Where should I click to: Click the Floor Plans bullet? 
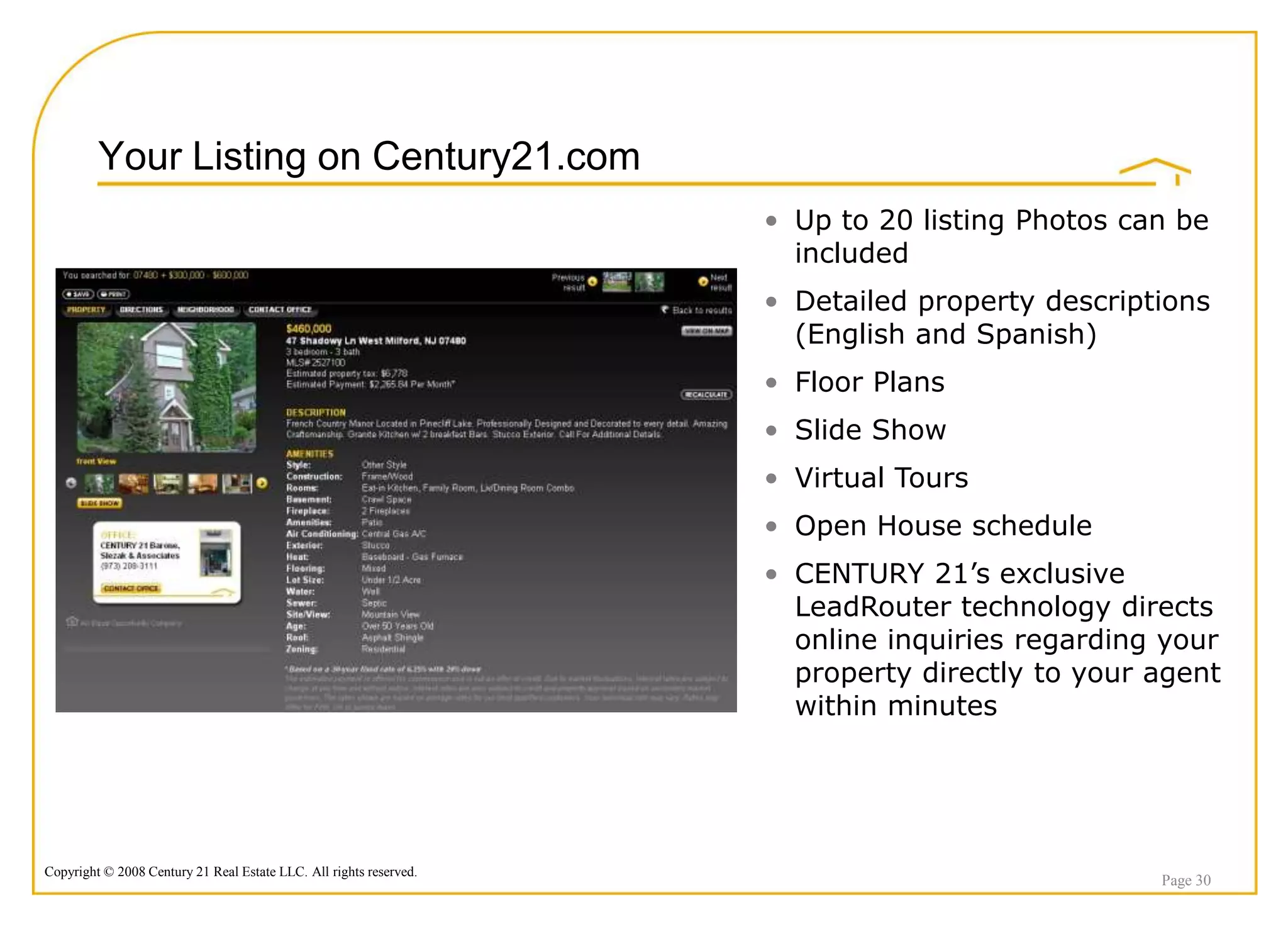pos(870,382)
